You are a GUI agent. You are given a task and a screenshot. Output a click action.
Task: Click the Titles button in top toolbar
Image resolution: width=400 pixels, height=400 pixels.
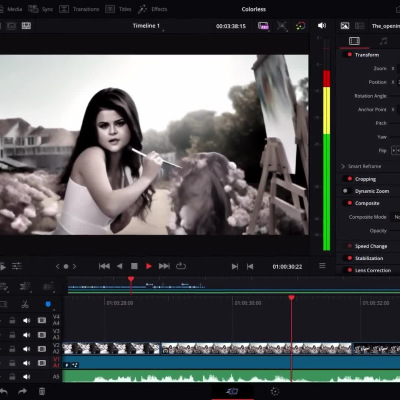click(x=118, y=9)
